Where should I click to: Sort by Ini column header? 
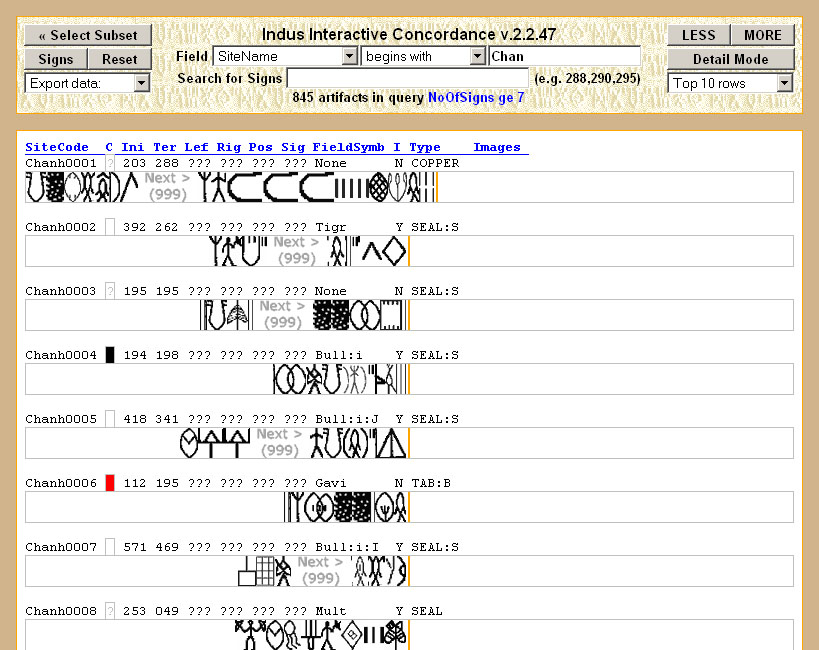[x=133, y=147]
